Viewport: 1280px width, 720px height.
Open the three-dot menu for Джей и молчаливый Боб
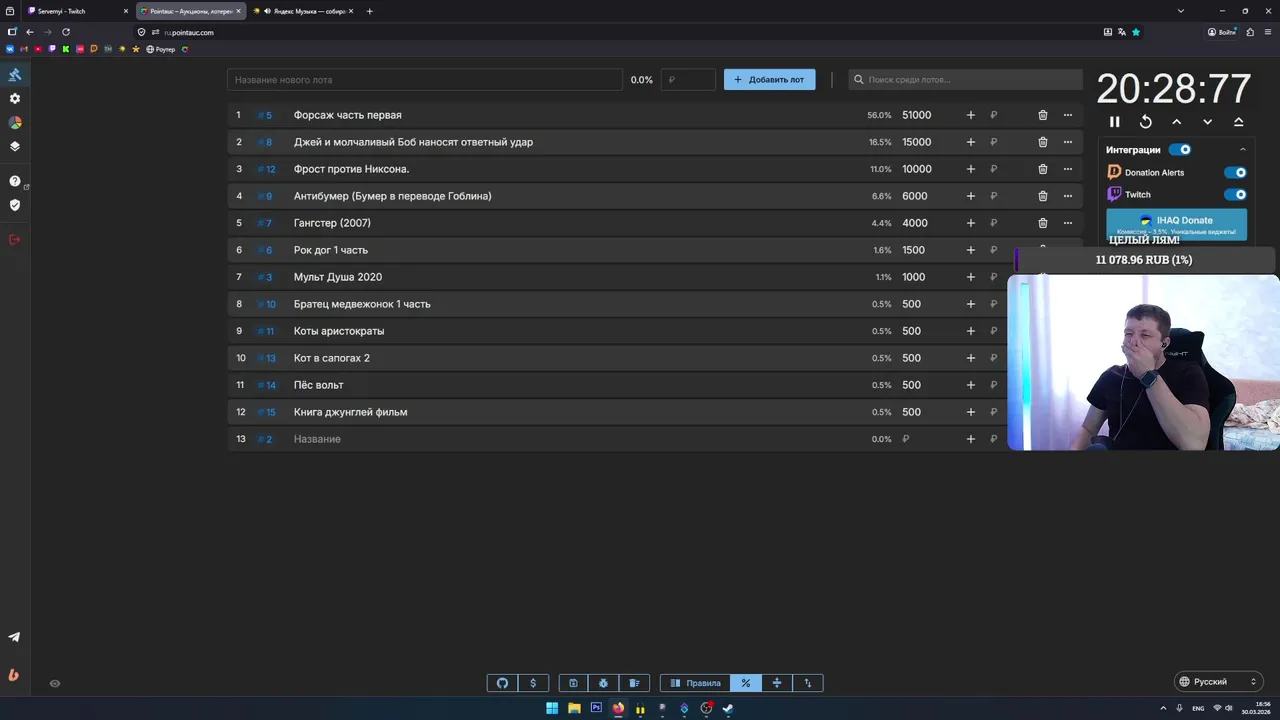click(x=1068, y=142)
